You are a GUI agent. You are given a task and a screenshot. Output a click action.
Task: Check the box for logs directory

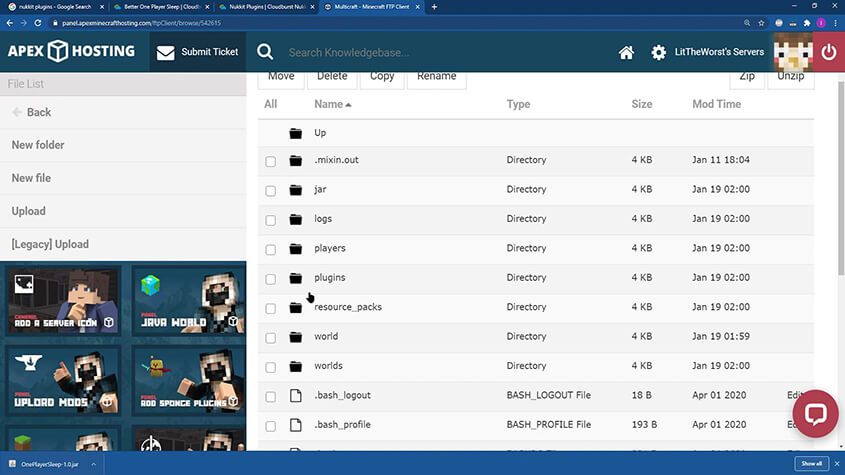click(271, 220)
